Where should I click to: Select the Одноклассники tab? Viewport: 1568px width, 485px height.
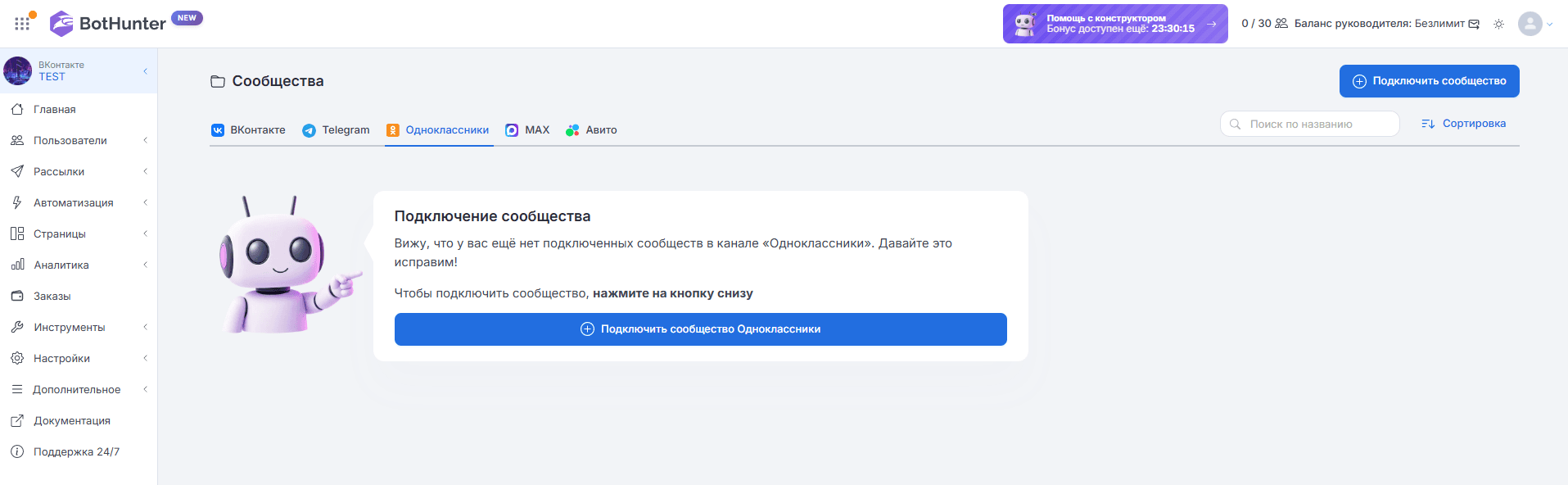pyautogui.click(x=438, y=129)
